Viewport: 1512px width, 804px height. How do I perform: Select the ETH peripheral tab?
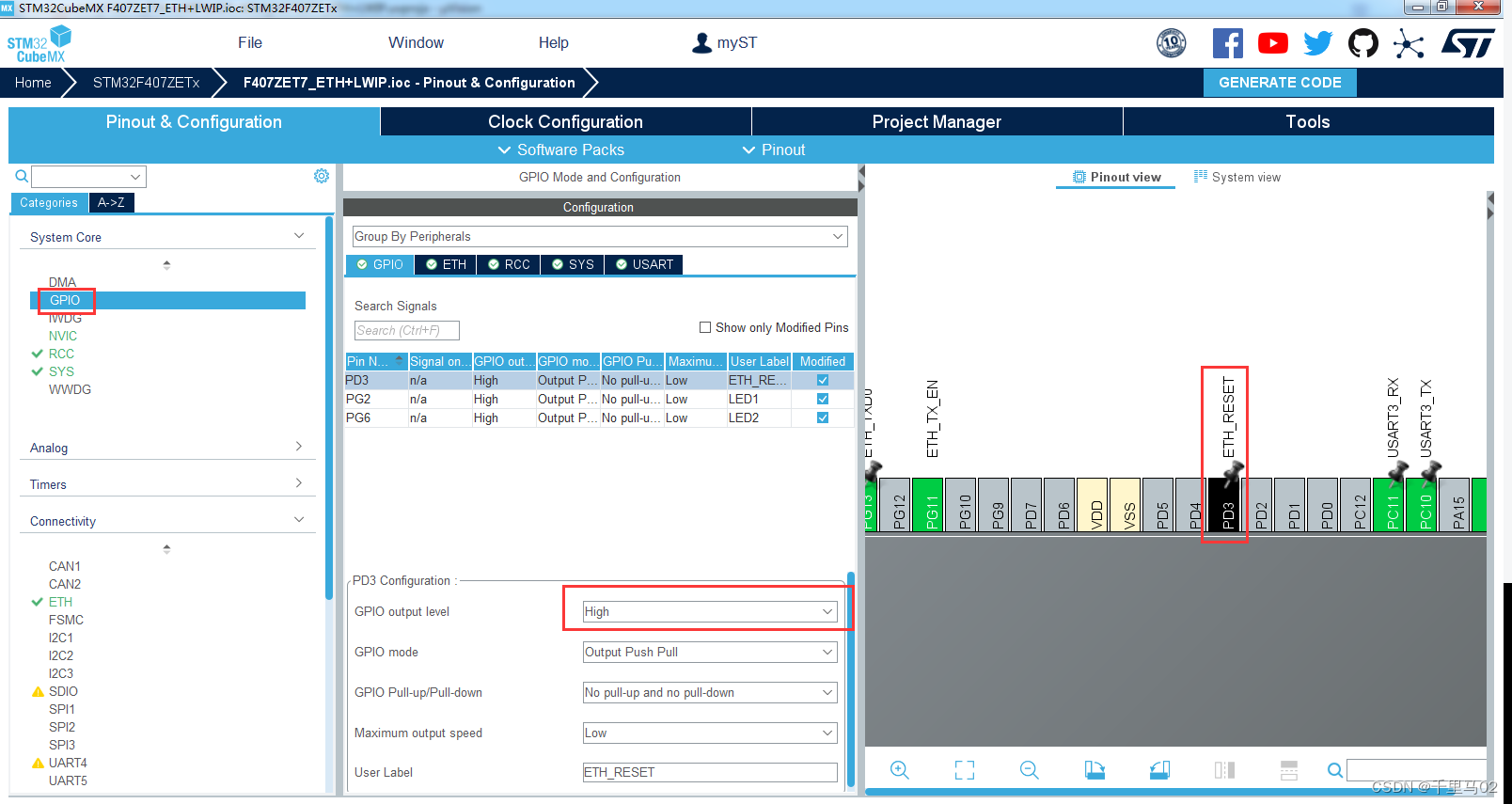click(446, 264)
